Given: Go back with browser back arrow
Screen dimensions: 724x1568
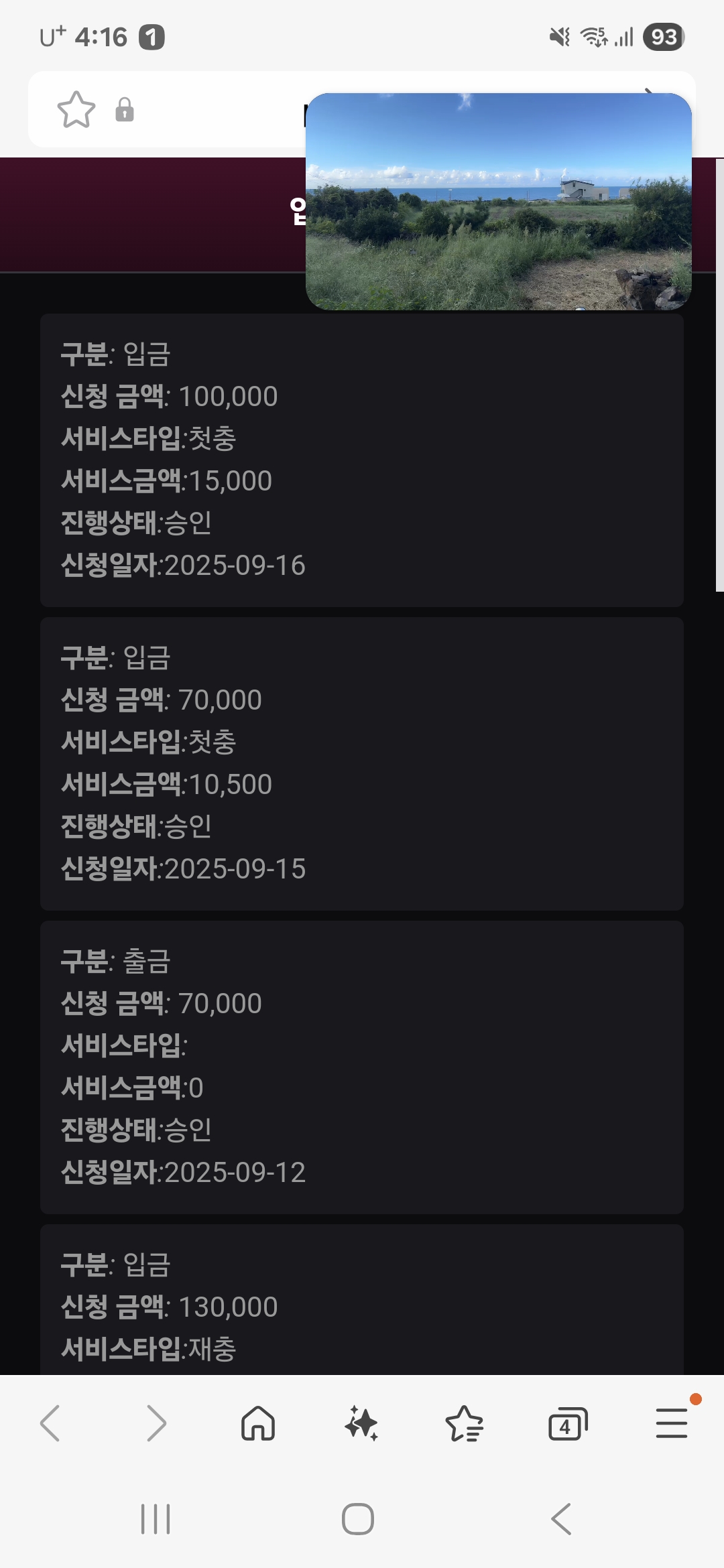Looking at the screenshot, I should click(51, 1423).
